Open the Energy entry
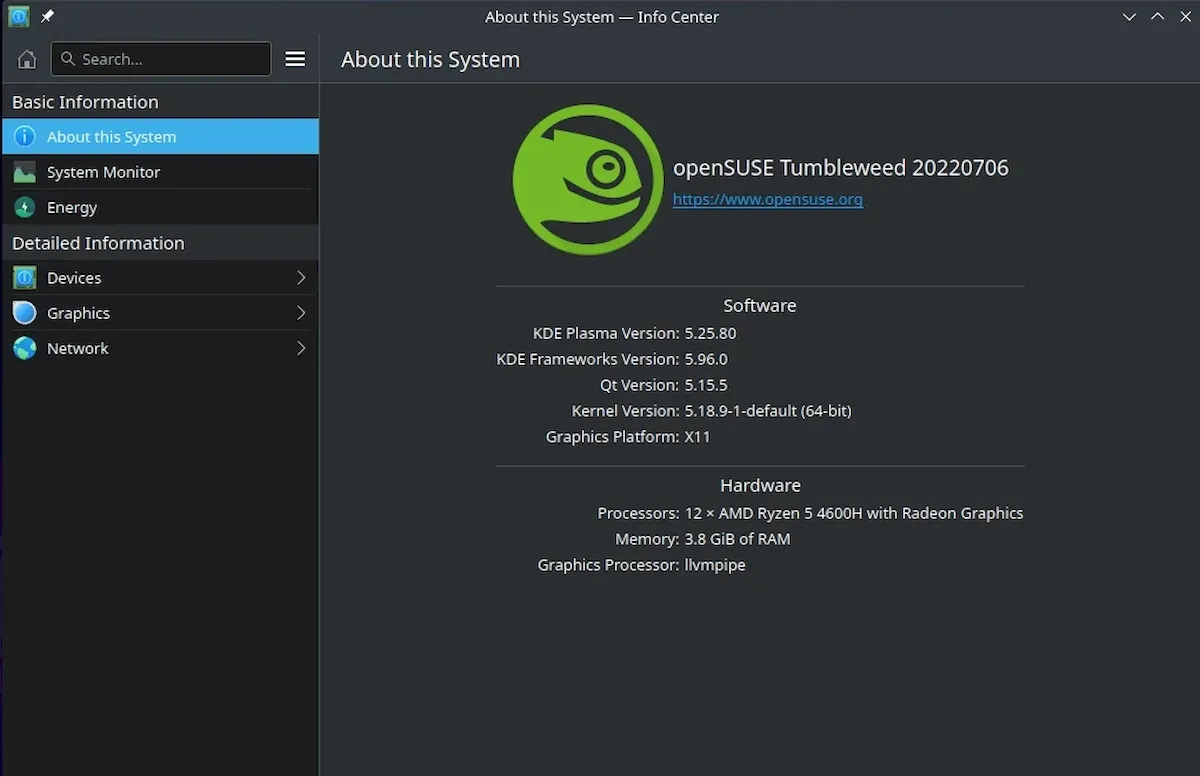Screen dimensions: 1200x776 coord(160,207)
